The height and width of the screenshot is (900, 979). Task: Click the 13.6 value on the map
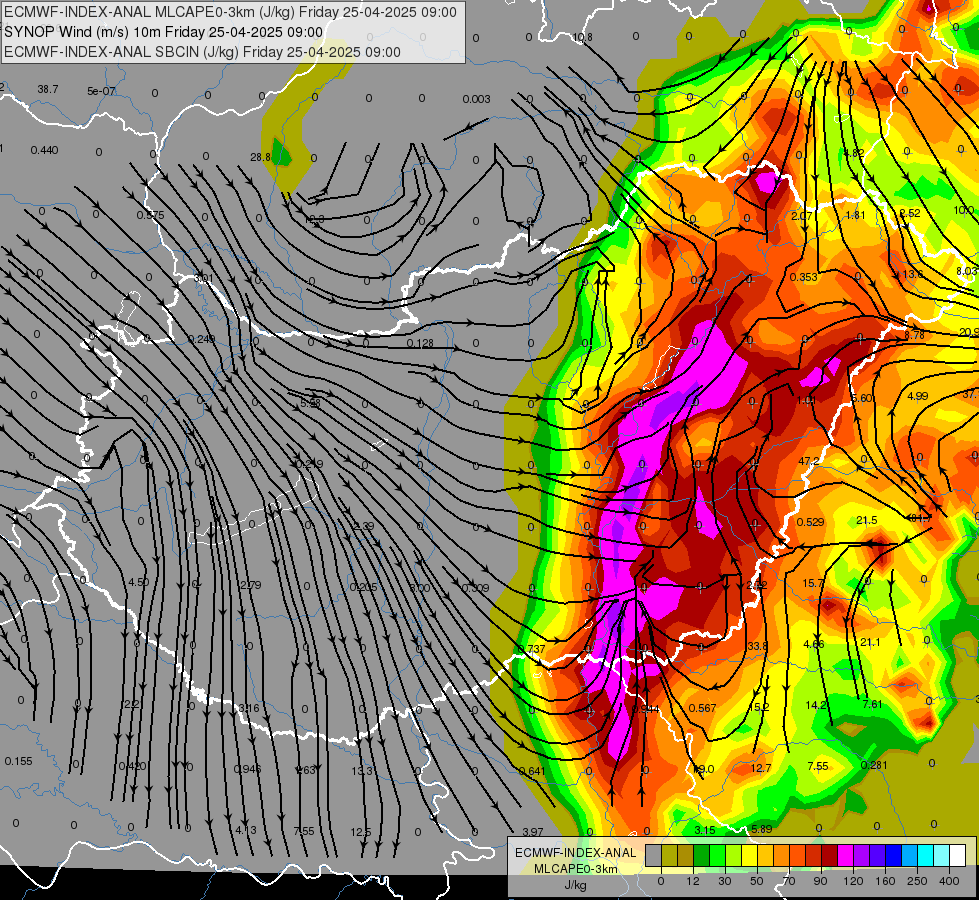tap(913, 274)
